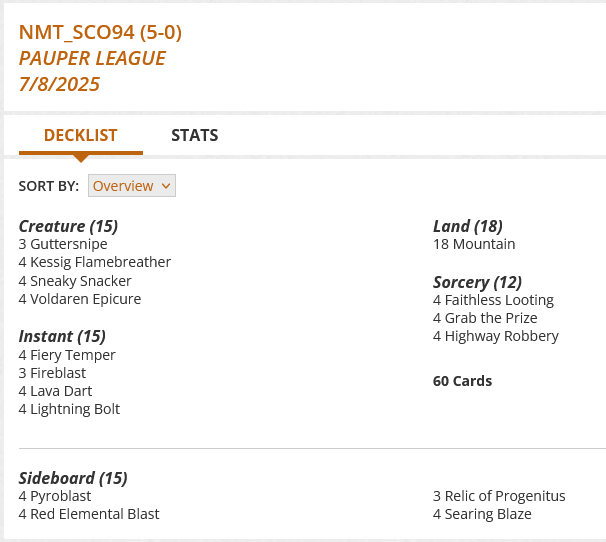
Task: Select Lightning Bolt card entry
Action: [75, 409]
